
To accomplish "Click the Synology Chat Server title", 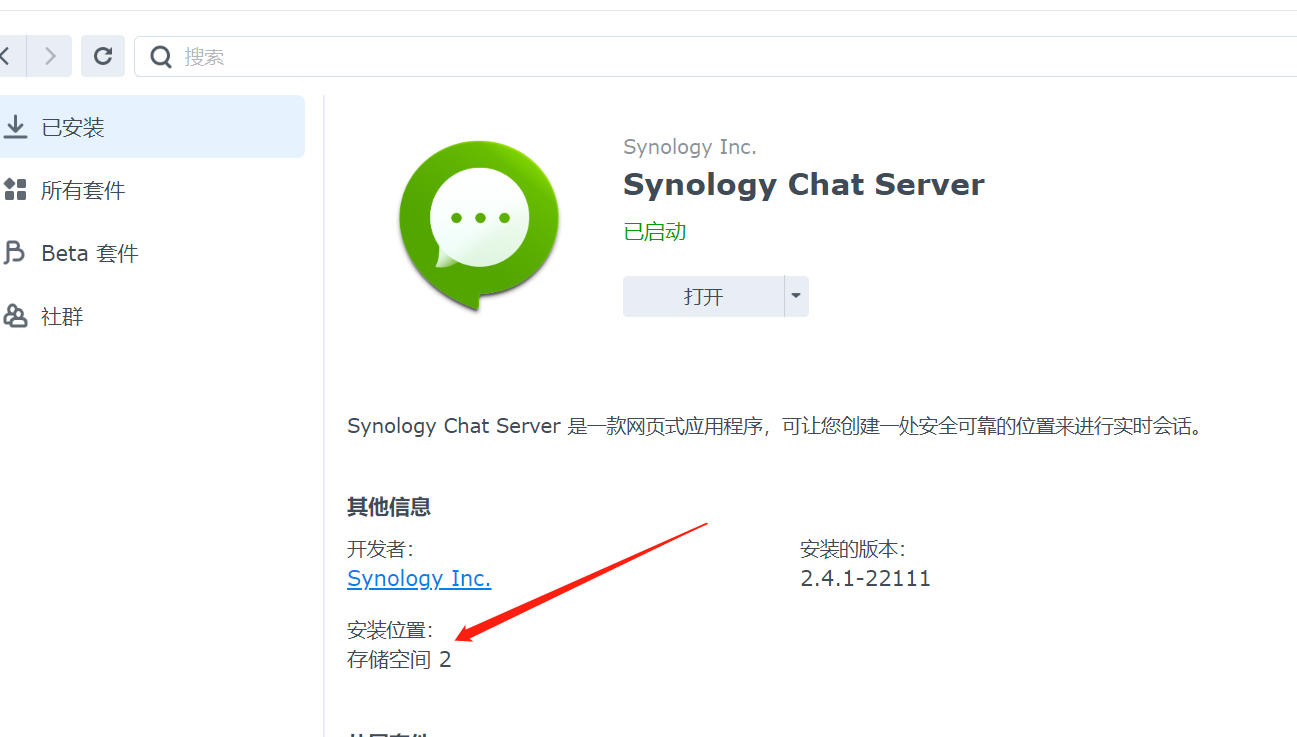I will [804, 185].
